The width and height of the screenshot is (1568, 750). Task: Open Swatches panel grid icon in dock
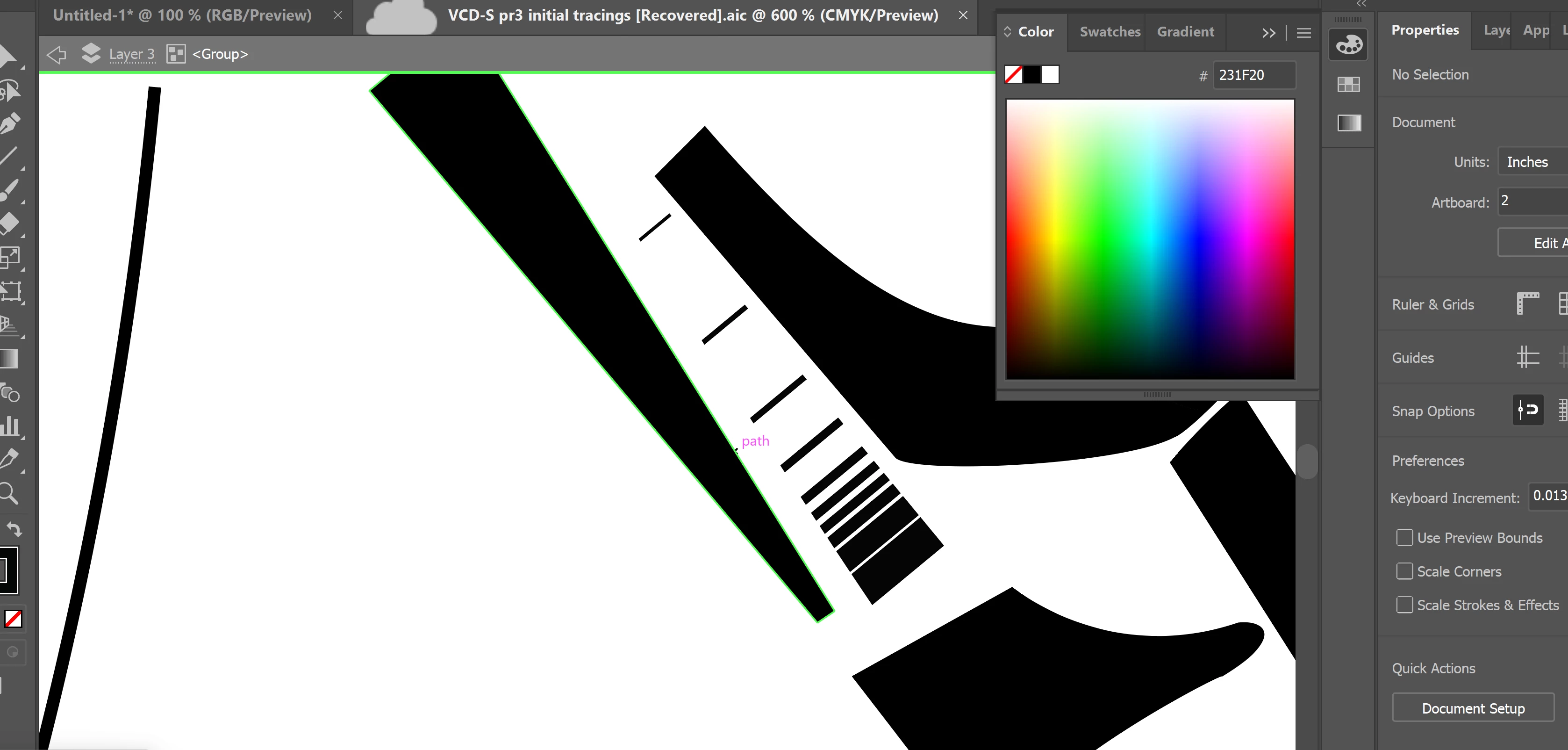tap(1348, 84)
